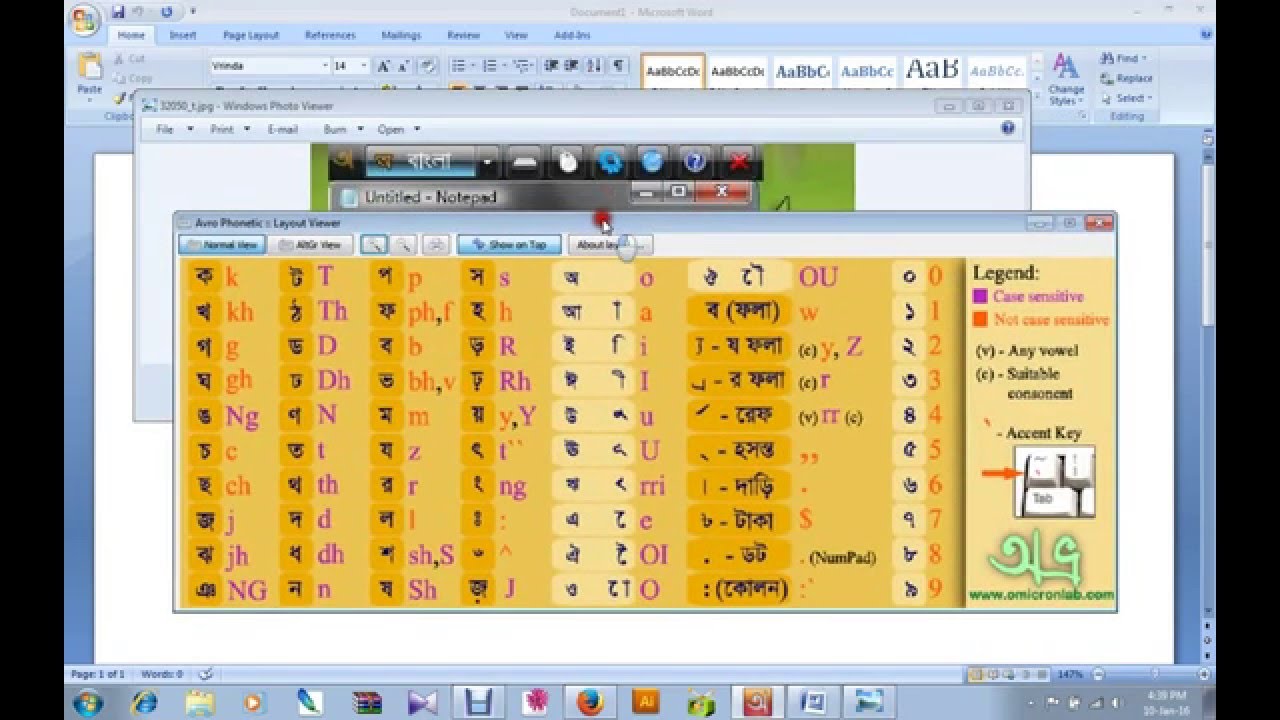The height and width of the screenshot is (720, 1280).
Task: Click the Windows Start button
Action: [87, 702]
